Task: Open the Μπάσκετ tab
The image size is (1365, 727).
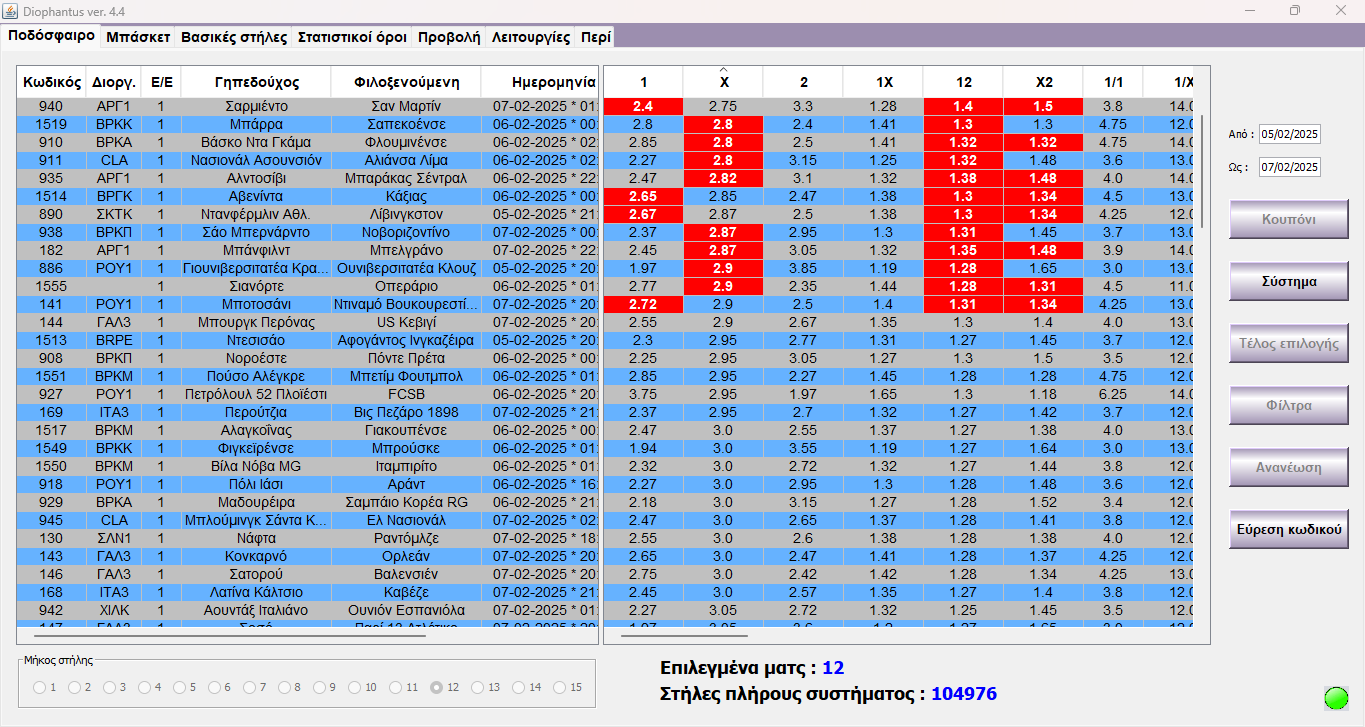Action: pos(137,37)
